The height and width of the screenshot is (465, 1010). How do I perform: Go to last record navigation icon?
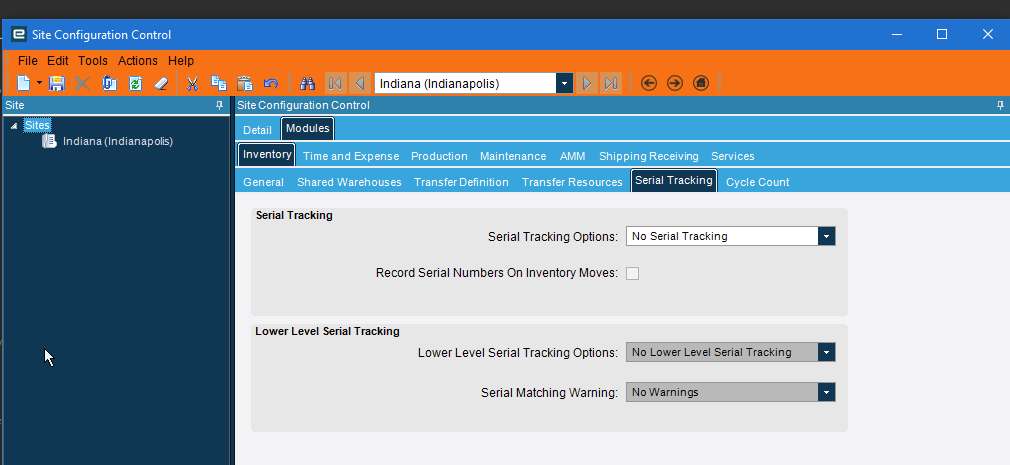611,83
